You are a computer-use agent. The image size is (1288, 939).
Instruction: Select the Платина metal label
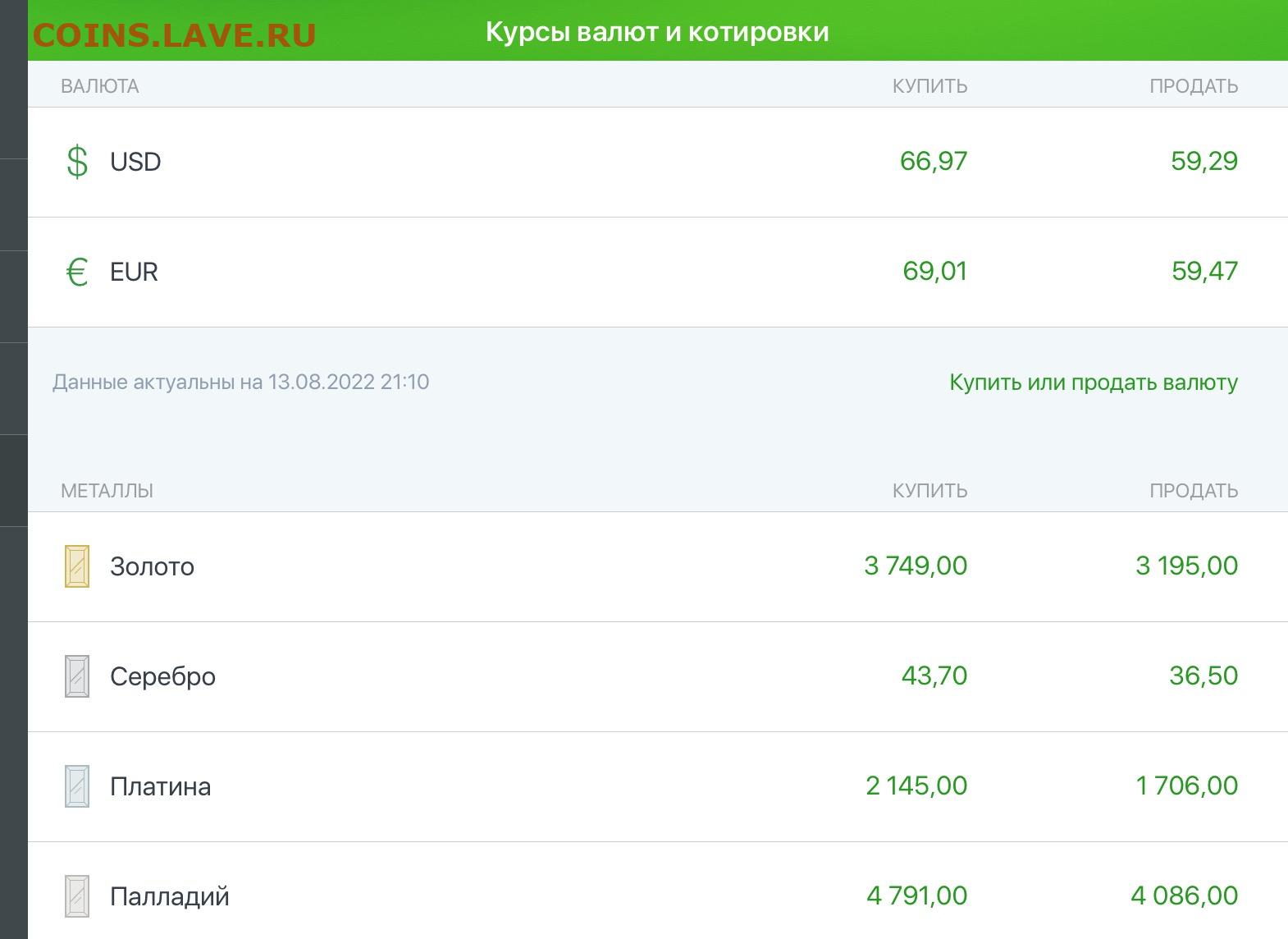coord(160,786)
